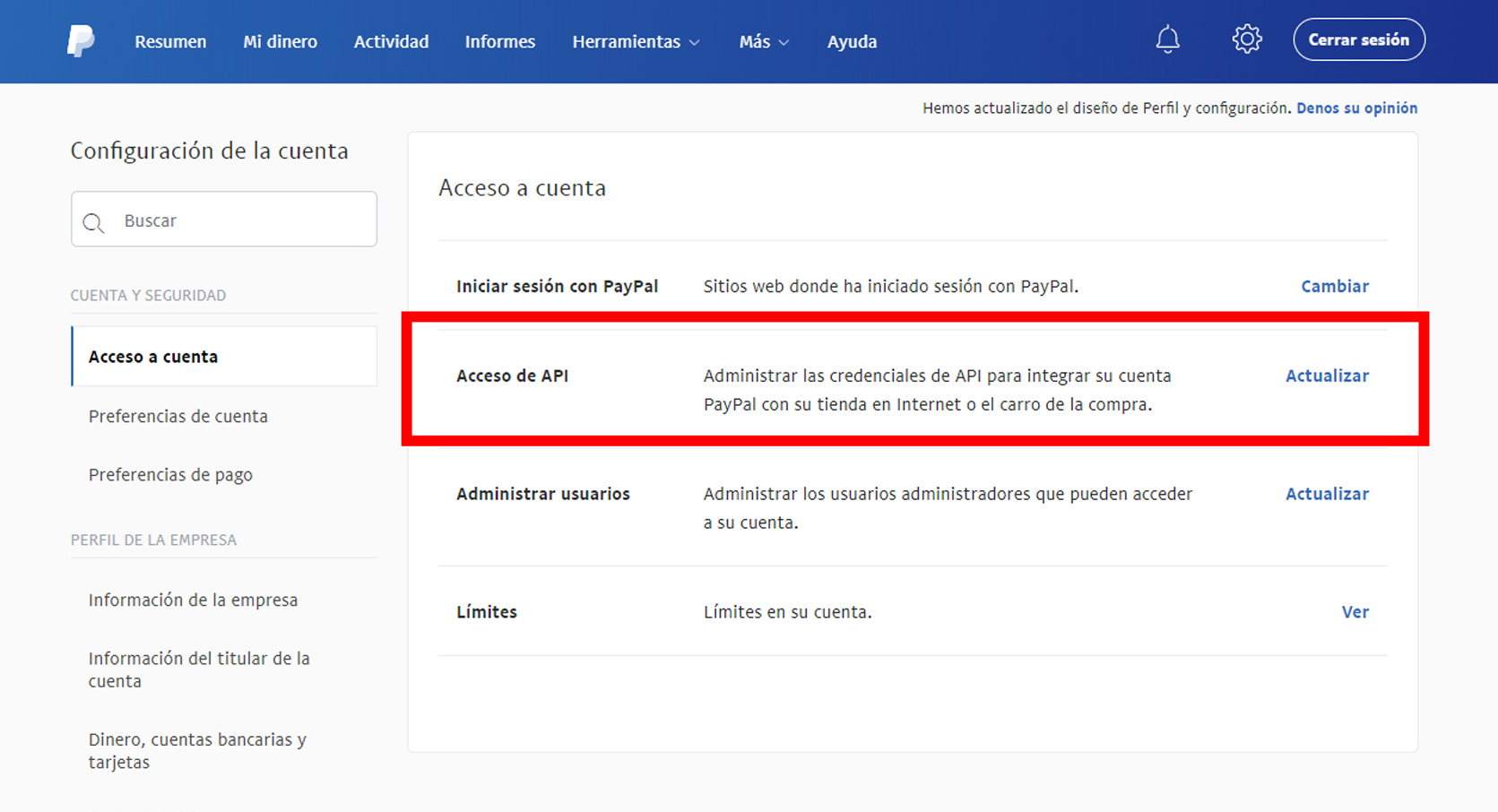
Task: Select Actividad in the navigation bar
Action: click(x=391, y=42)
